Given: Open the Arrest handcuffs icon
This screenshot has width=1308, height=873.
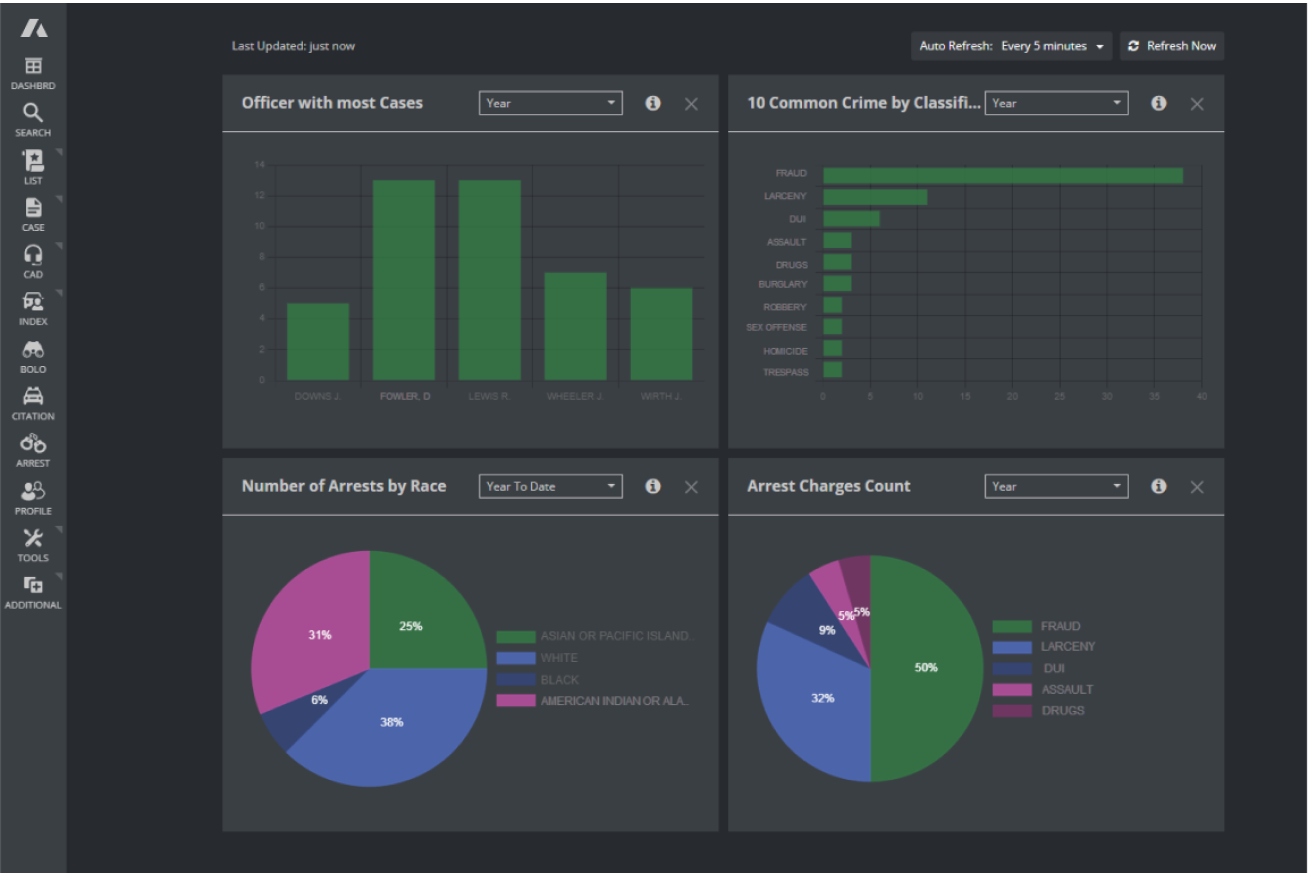Looking at the screenshot, I should click(33, 444).
